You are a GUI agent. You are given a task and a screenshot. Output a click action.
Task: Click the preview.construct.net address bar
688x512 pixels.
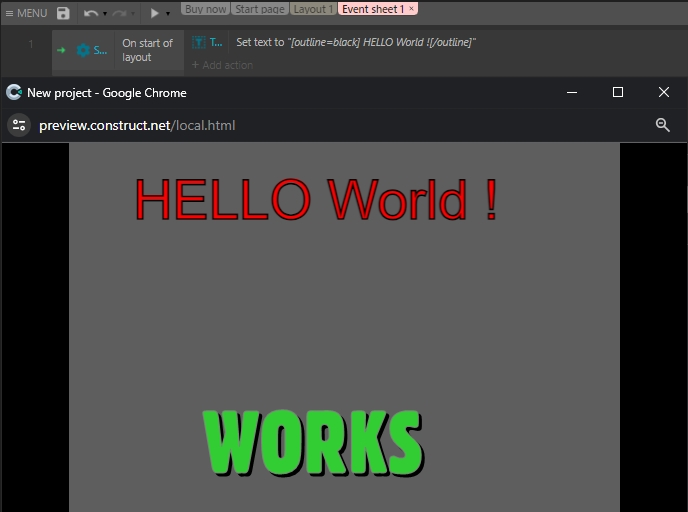137,125
